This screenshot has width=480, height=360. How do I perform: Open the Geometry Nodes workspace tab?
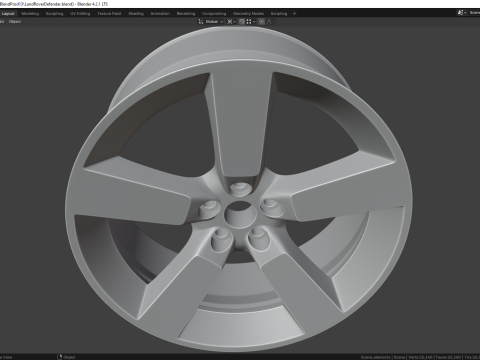coord(248,14)
